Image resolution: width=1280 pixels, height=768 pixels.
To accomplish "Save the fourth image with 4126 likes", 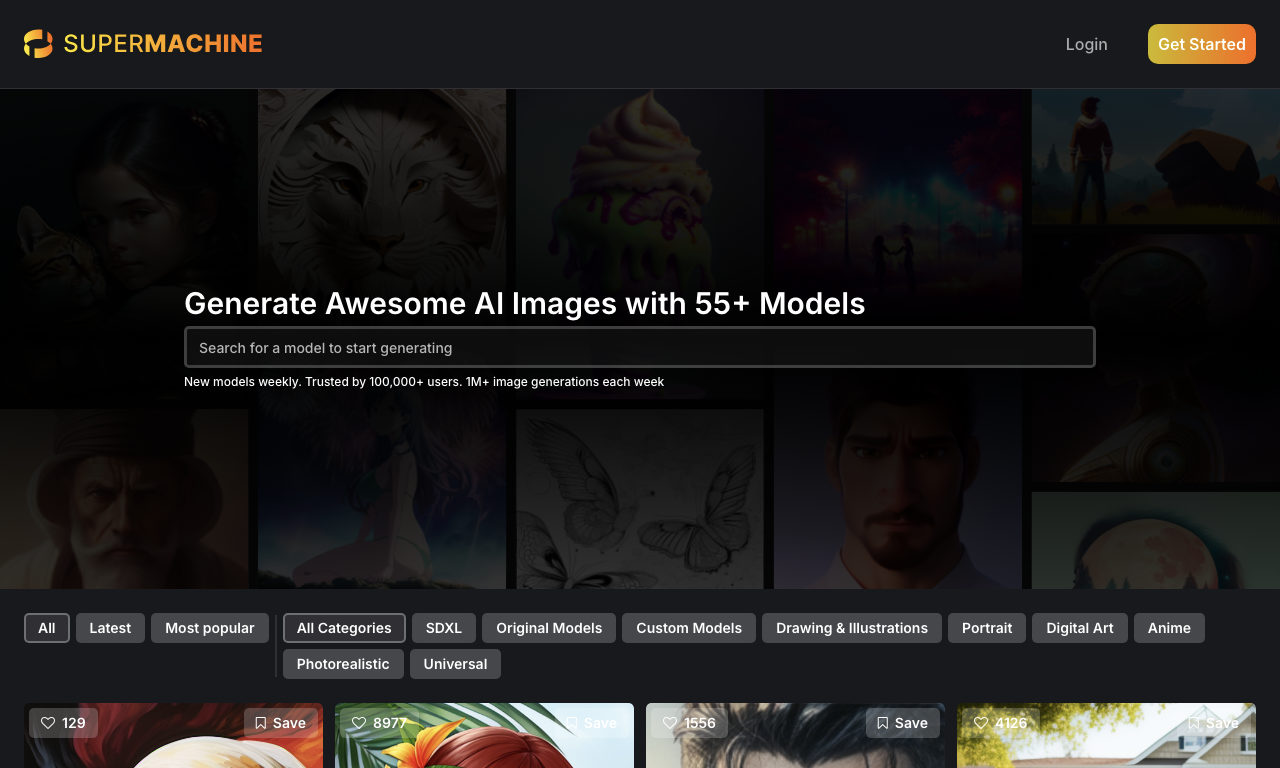I will tap(1214, 723).
